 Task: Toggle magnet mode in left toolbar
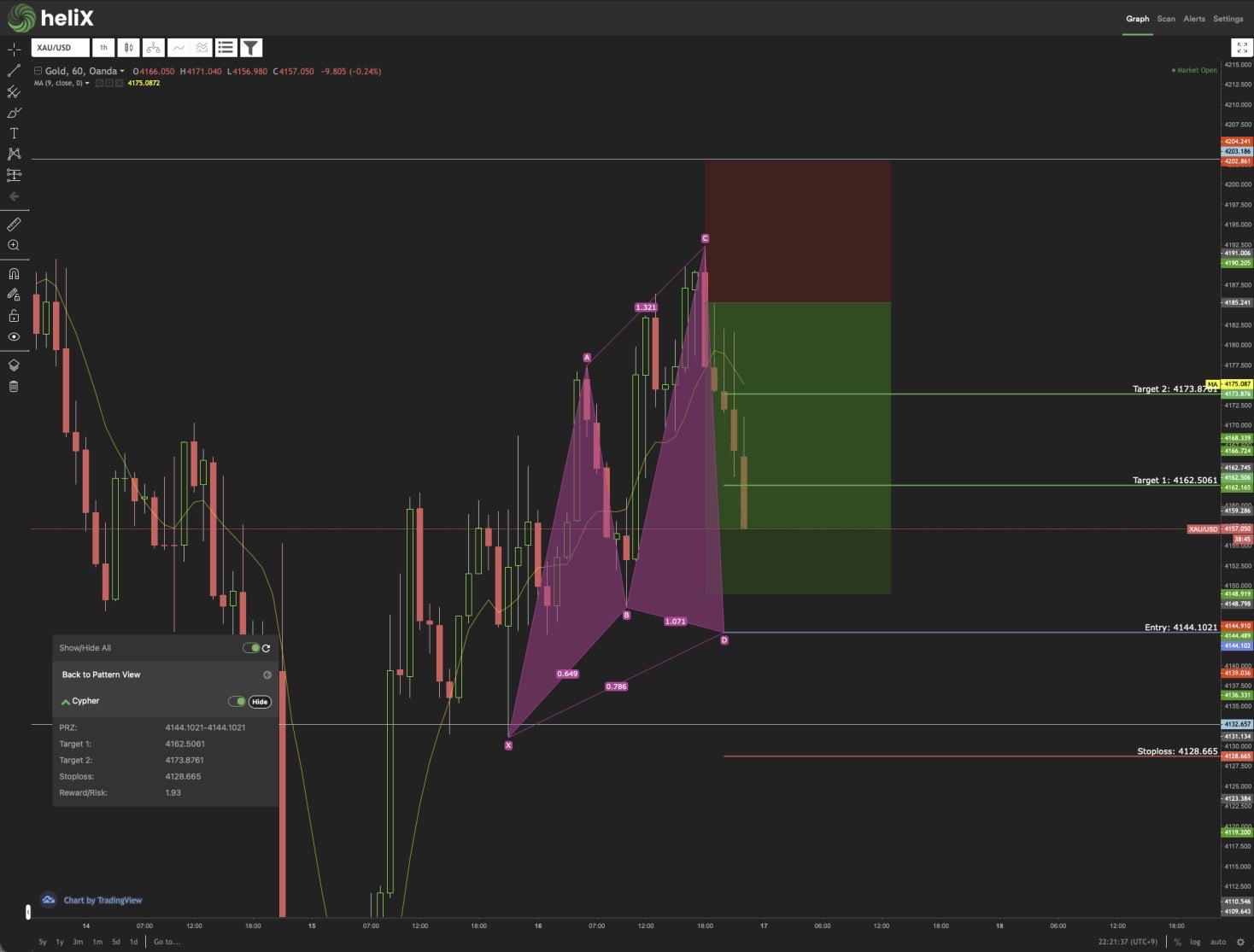point(14,274)
